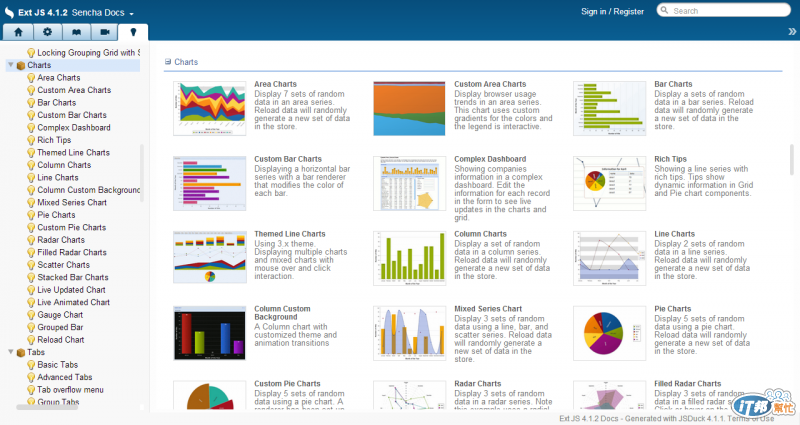This screenshot has width=800, height=425.
Task: Select Filled Radar Charts tree item
Action: pyautogui.click(x=72, y=253)
